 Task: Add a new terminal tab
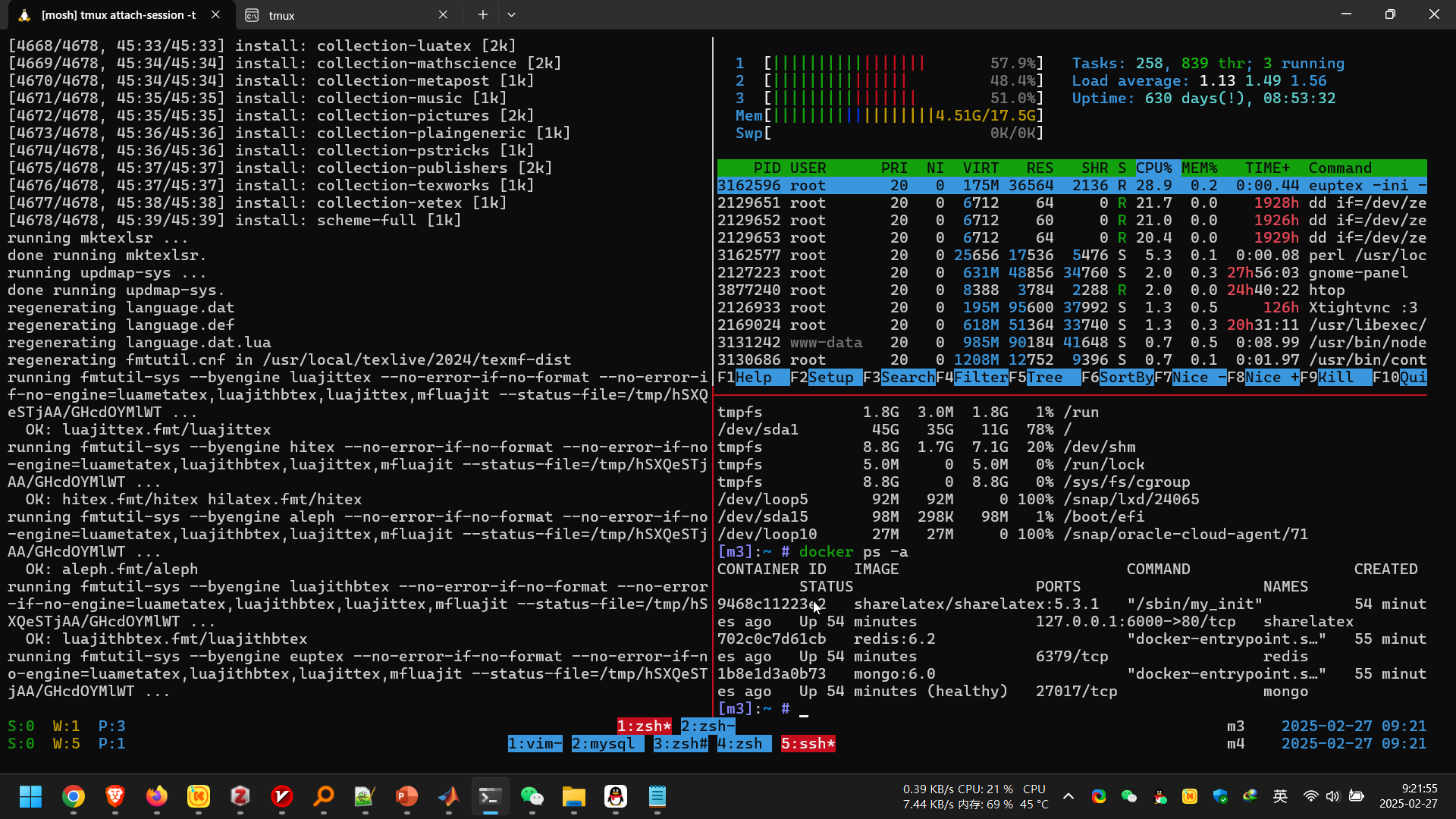pos(482,14)
